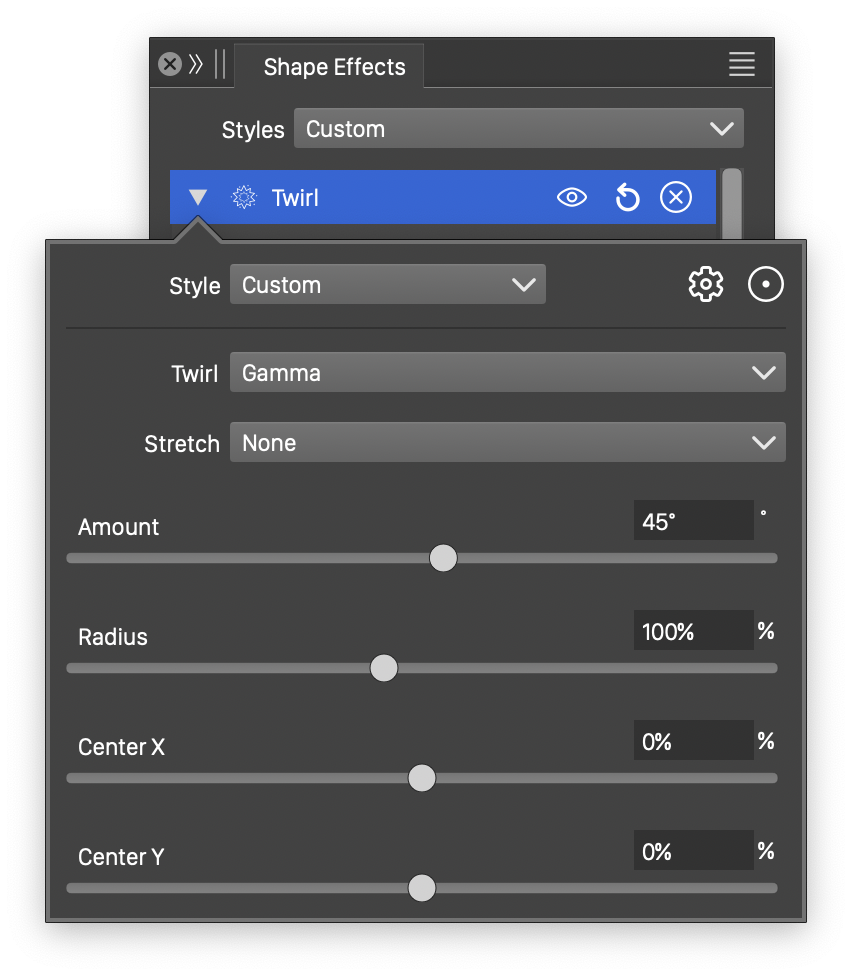Click the circular center target icon
Image resolution: width=852 pixels, height=976 pixels.
pyautogui.click(x=766, y=285)
